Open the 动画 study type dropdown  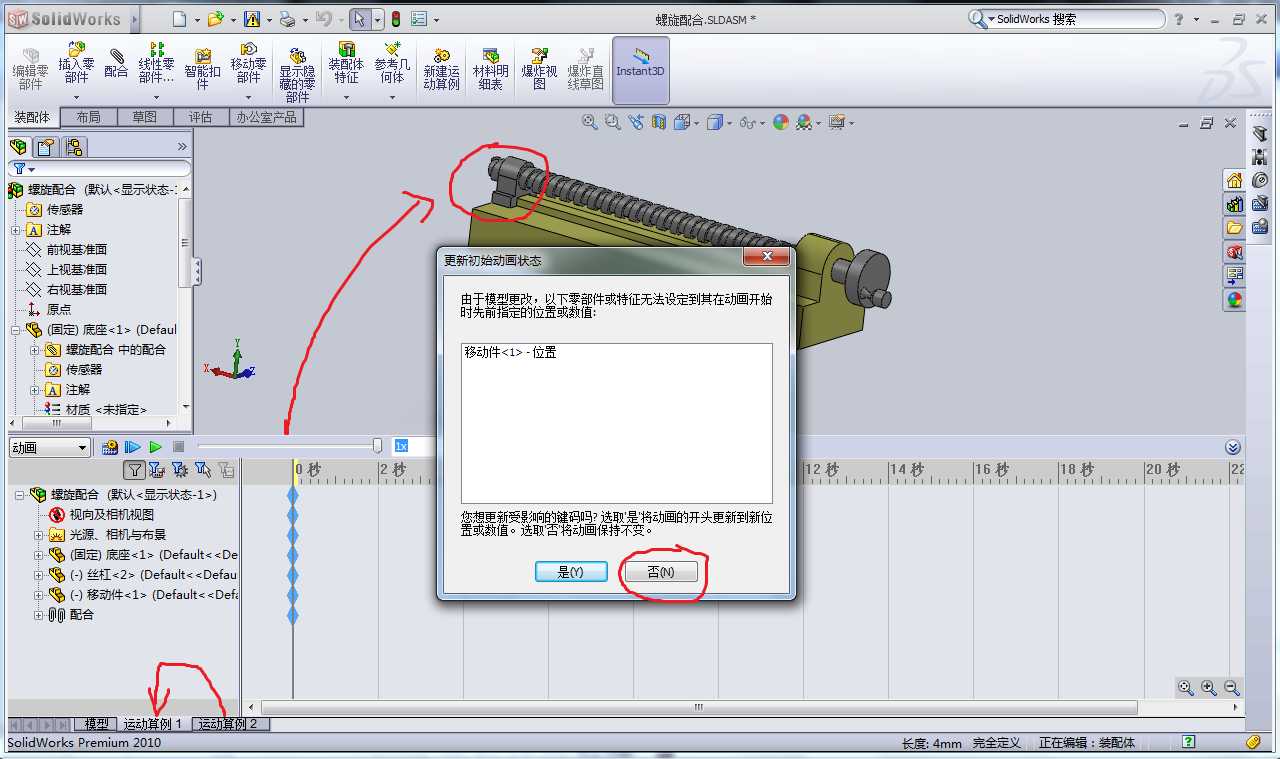pyautogui.click(x=50, y=448)
